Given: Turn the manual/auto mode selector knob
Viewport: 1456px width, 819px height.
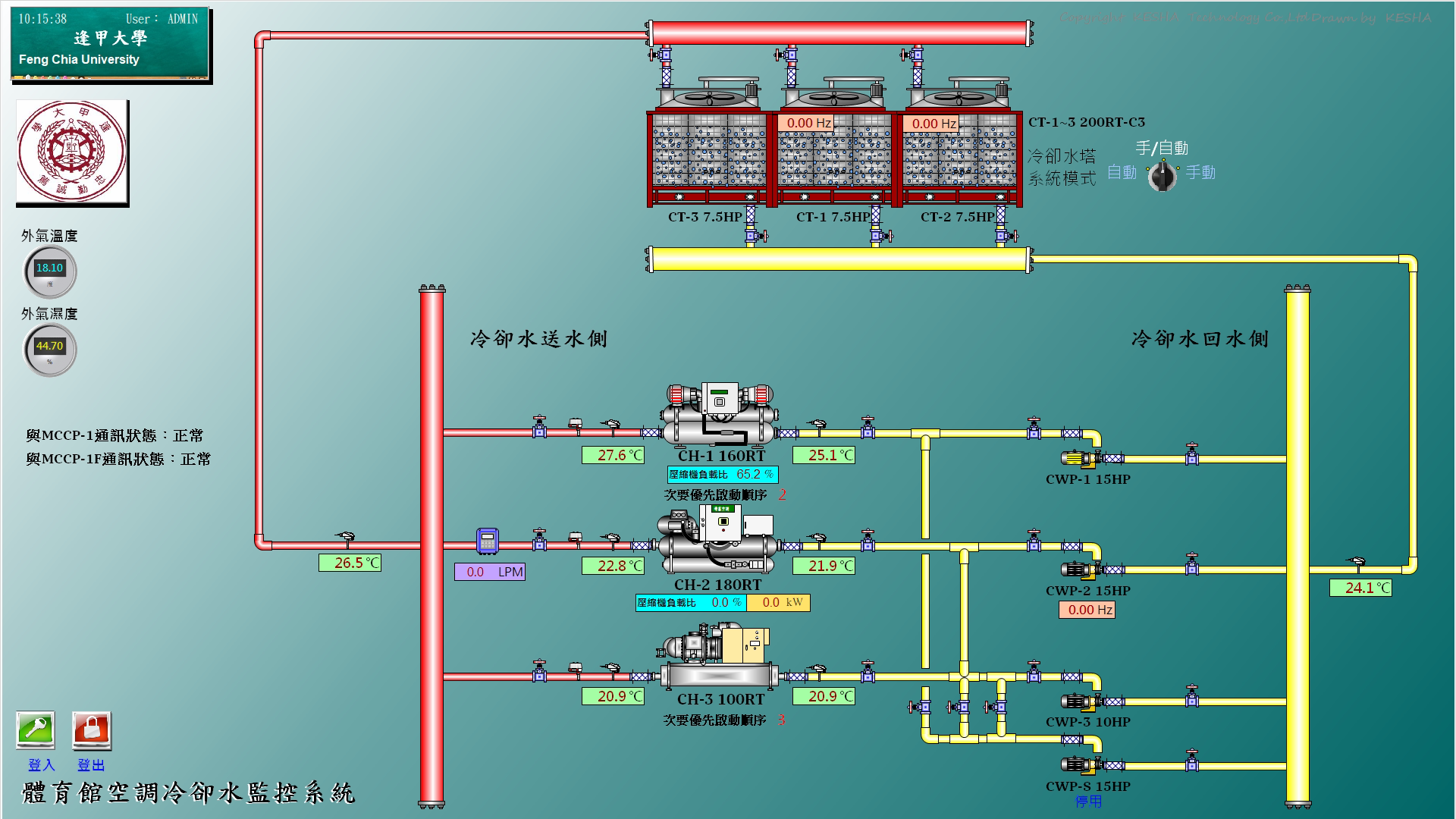Looking at the screenshot, I should point(1162,176).
